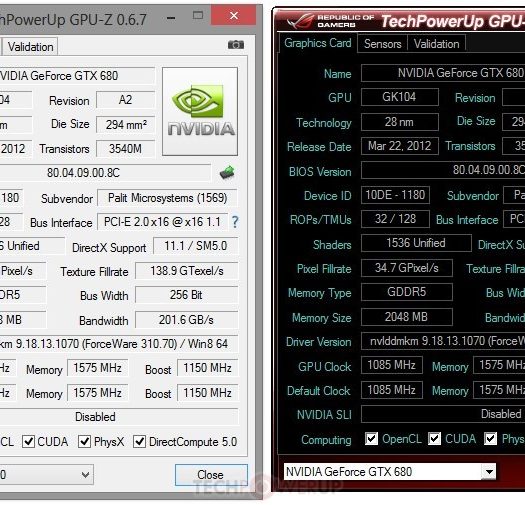The image size is (525, 505).
Task: Click BIOS version field 80.04.09.00.8C in left window
Action: point(105,173)
